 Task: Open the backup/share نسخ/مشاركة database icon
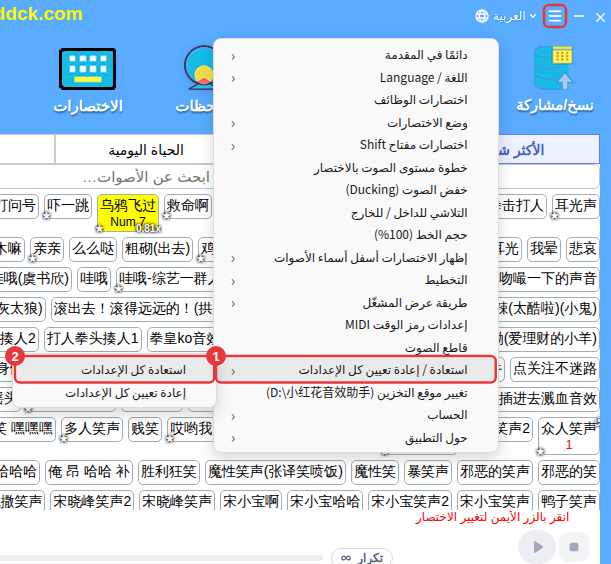554,68
